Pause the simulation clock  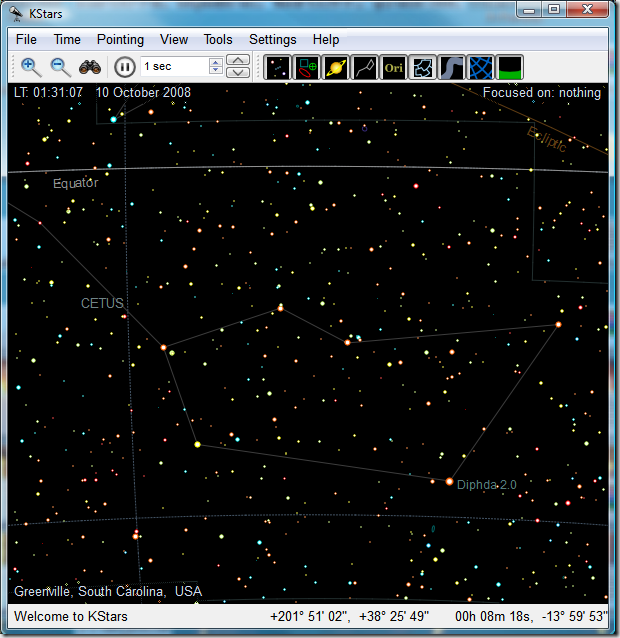(x=125, y=67)
